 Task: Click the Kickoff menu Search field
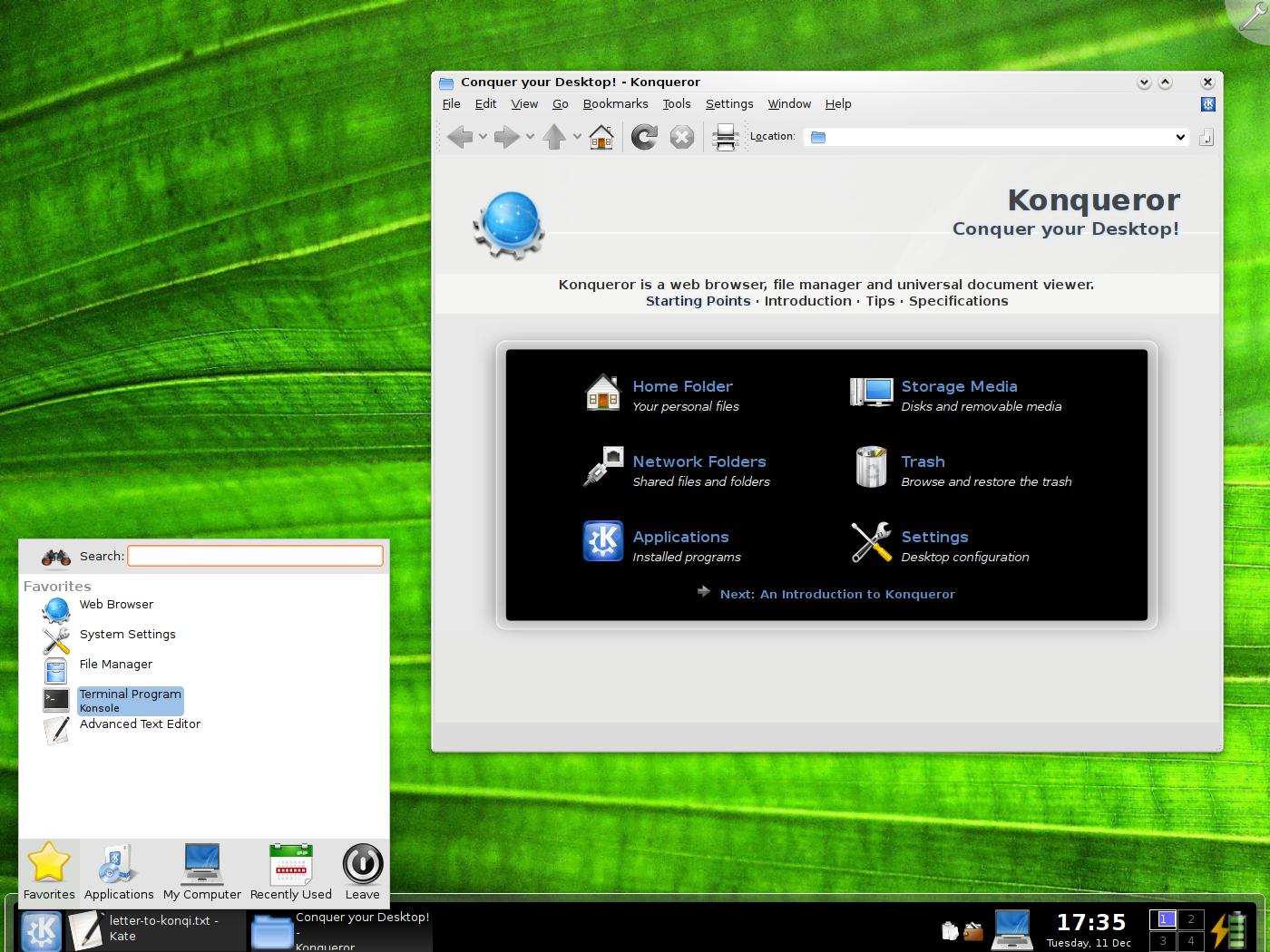255,556
